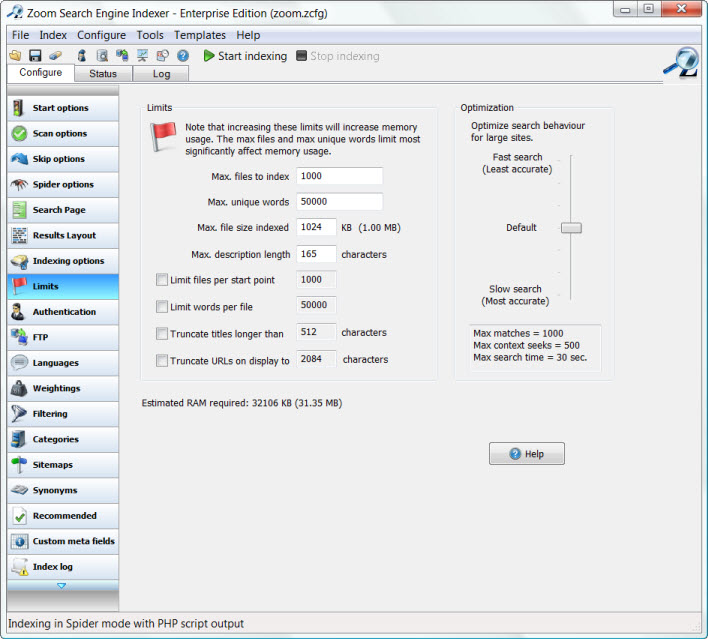Open Scan options in the sidebar
This screenshot has height=639, width=708.
63,134
